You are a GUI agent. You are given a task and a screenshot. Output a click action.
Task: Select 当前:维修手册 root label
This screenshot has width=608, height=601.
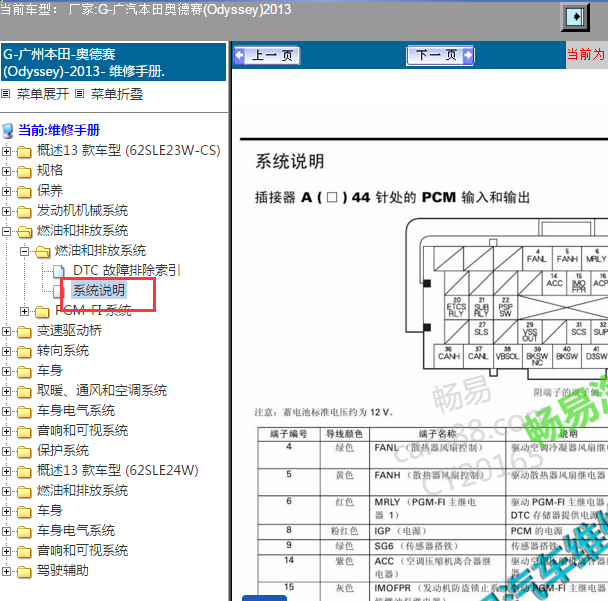59,130
